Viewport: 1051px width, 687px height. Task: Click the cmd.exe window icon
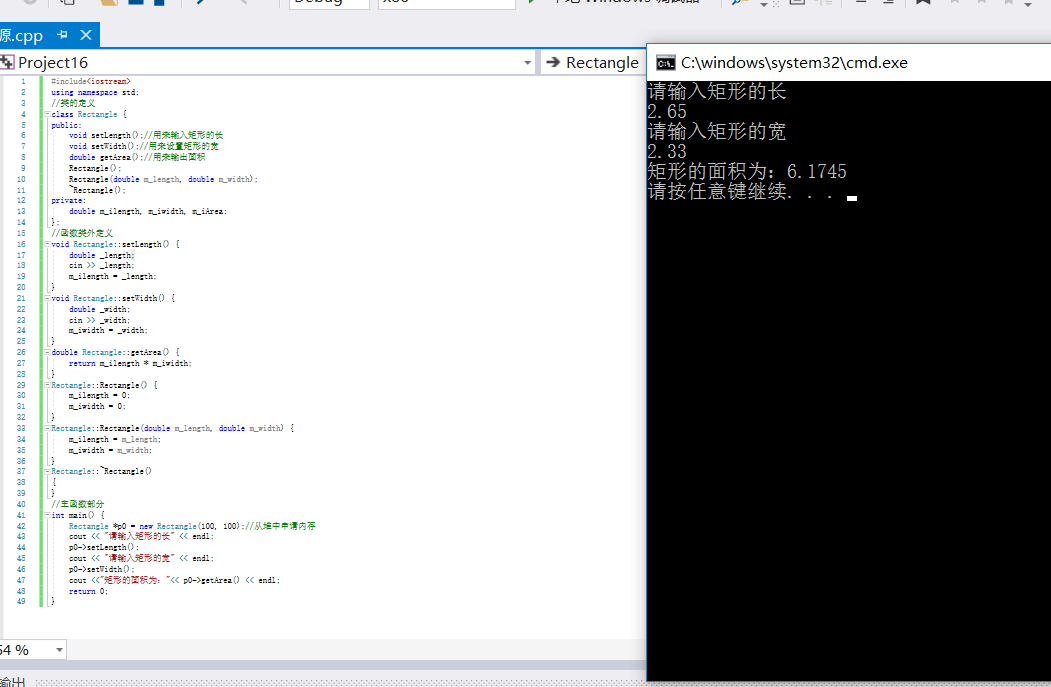(x=666, y=63)
